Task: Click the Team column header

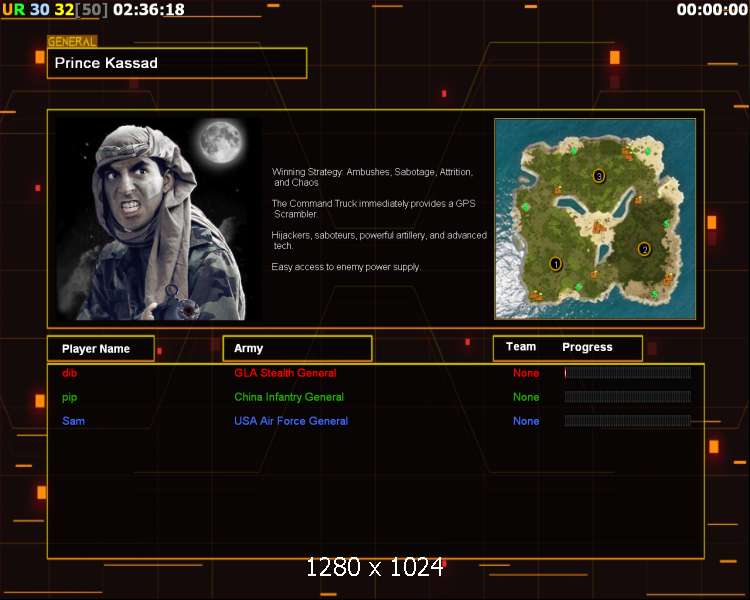Action: coord(521,347)
